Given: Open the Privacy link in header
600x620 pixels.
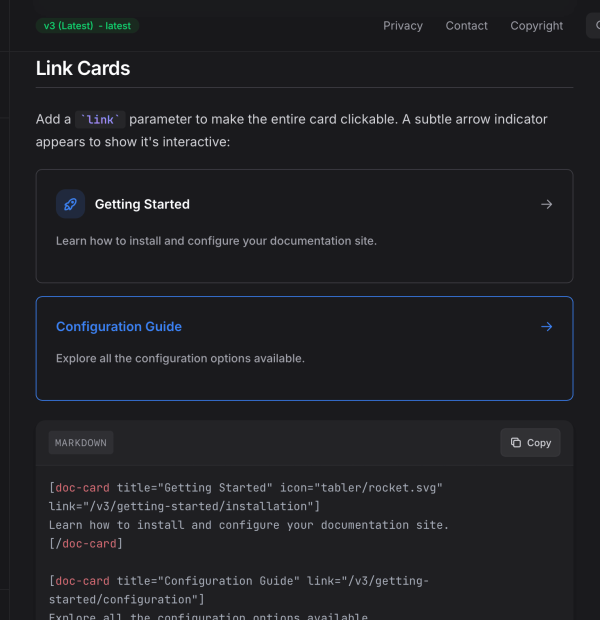Looking at the screenshot, I should (403, 26).
